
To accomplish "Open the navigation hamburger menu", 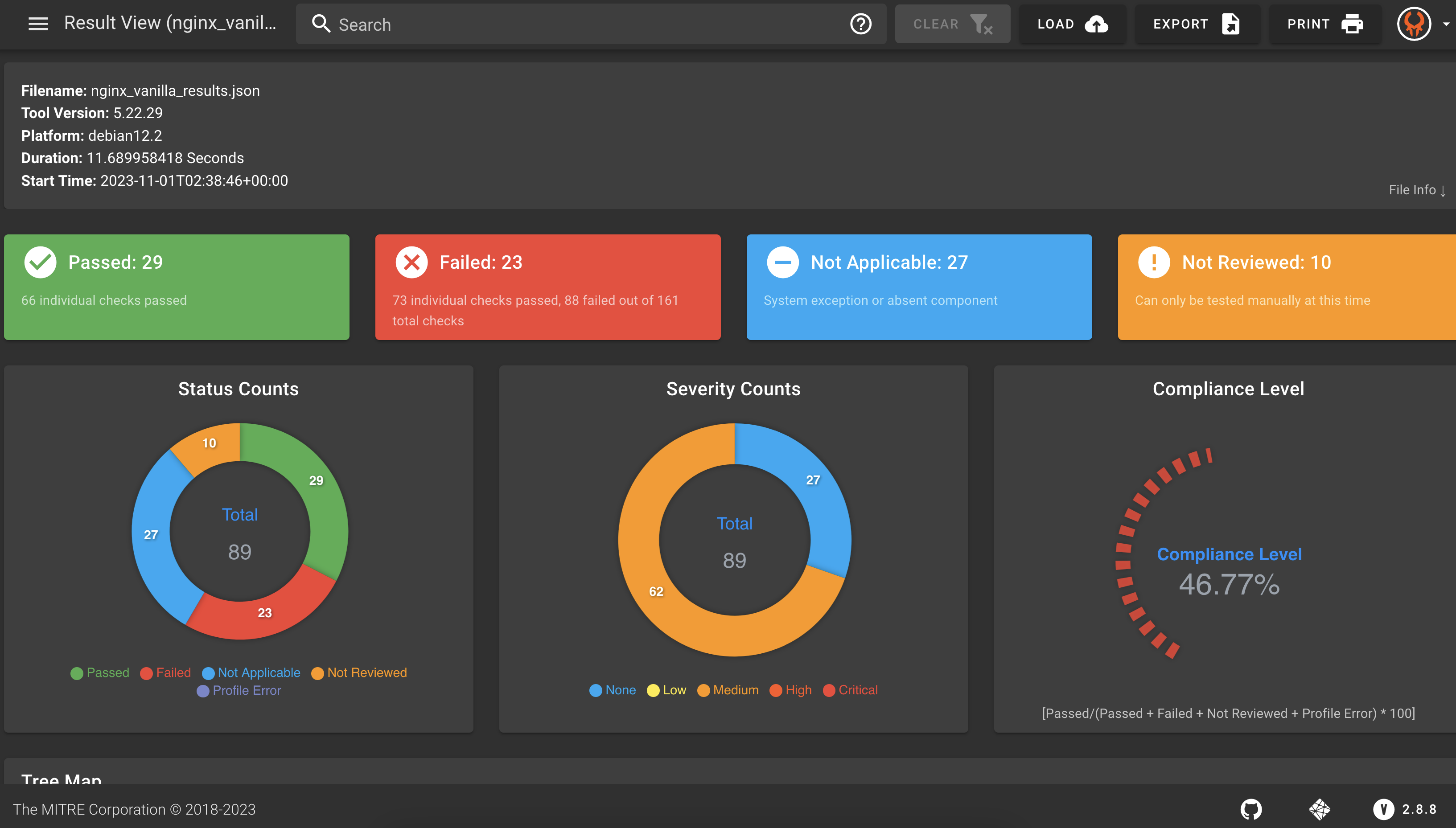I will (x=38, y=23).
